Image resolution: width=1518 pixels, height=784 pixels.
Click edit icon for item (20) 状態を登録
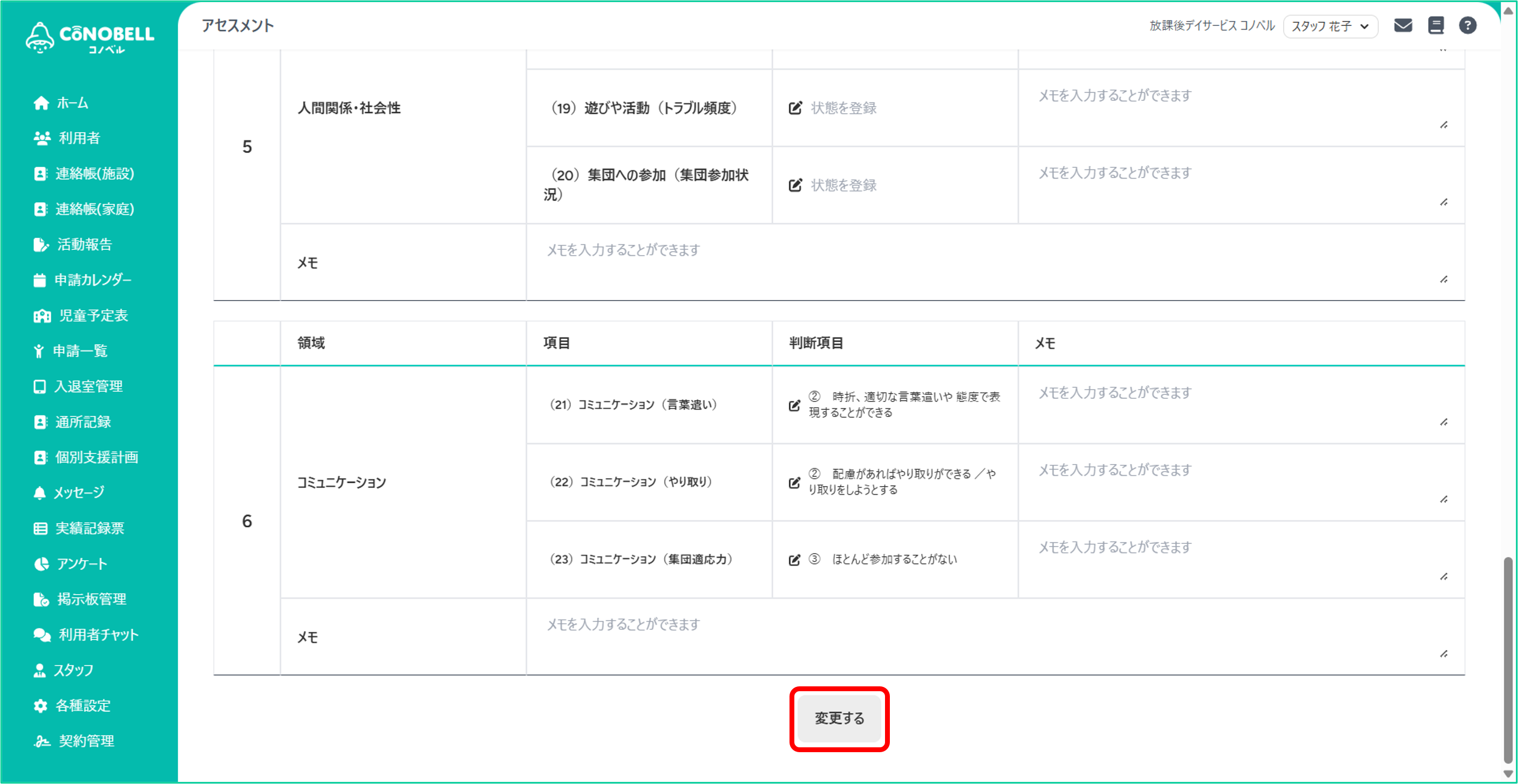click(795, 185)
